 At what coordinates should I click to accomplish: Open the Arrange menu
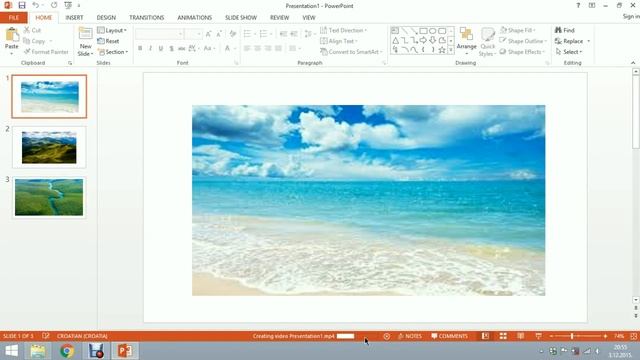coord(467,41)
